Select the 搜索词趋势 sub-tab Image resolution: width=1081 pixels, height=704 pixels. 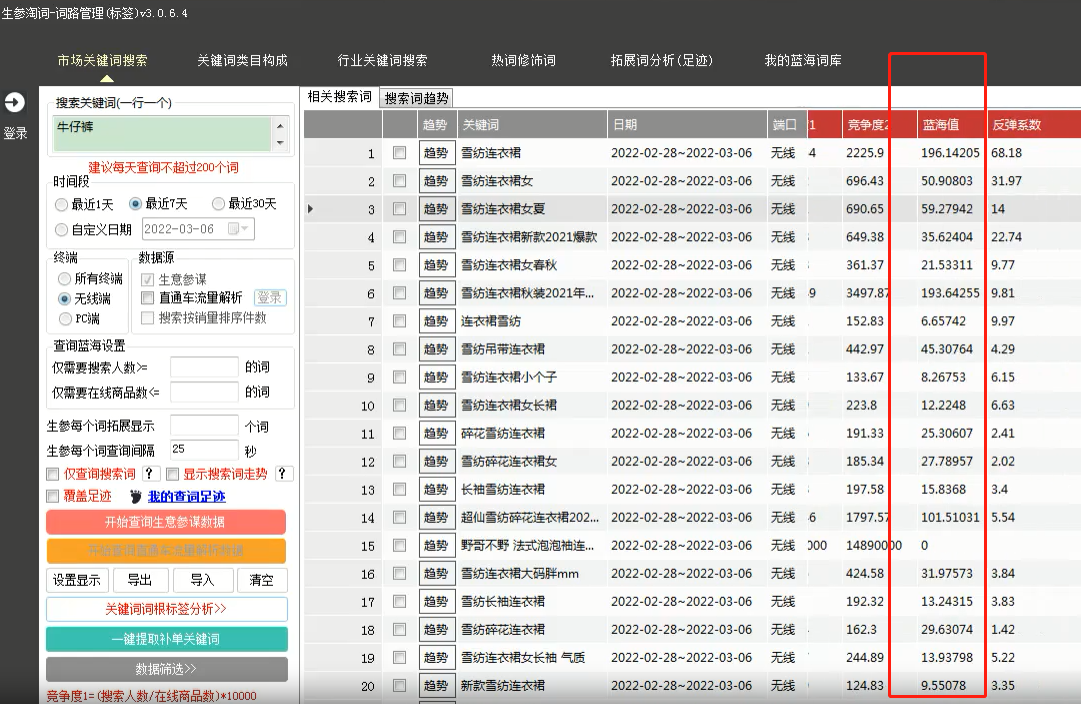point(416,98)
